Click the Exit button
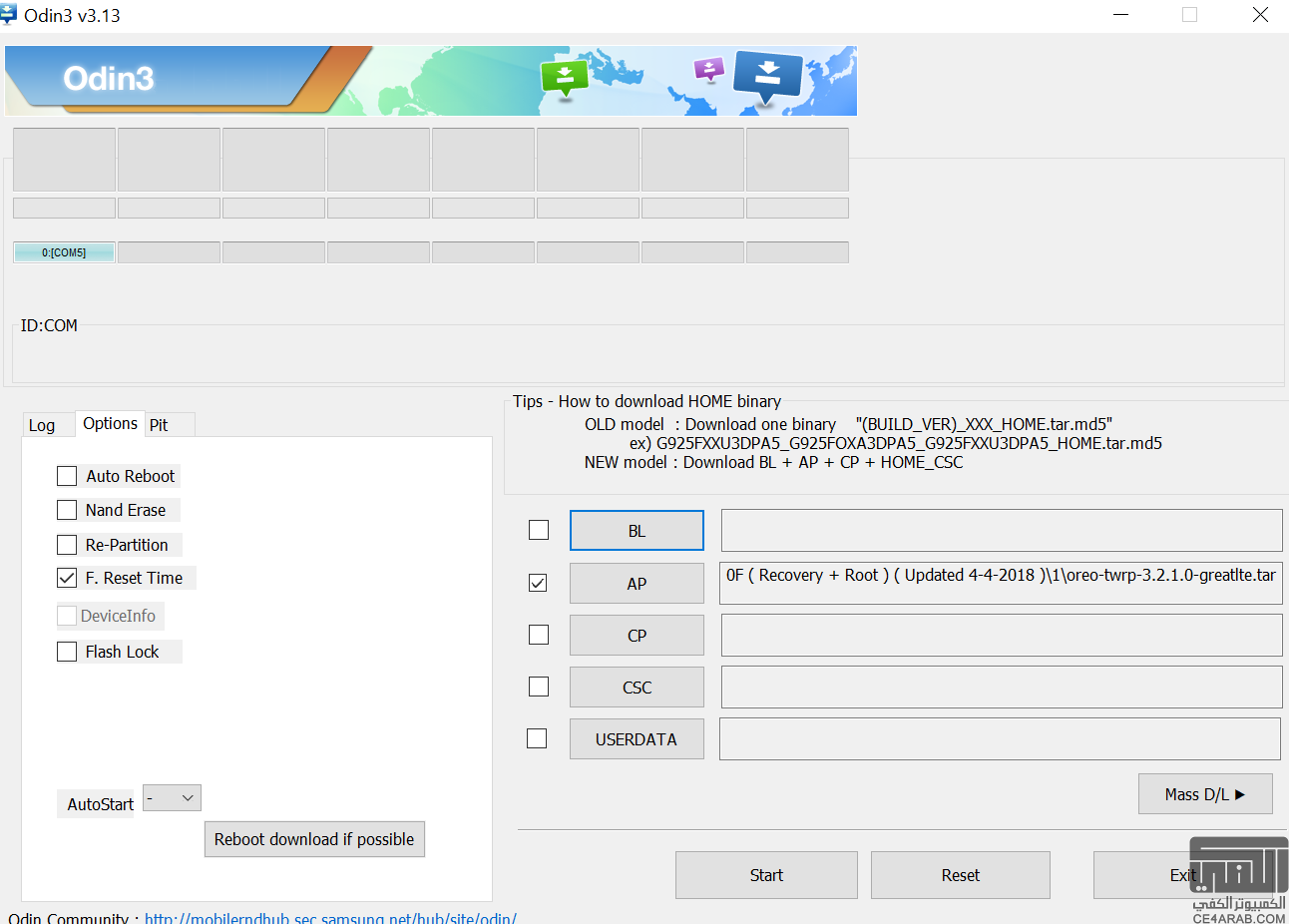Image resolution: width=1289 pixels, height=924 pixels. 1183,875
